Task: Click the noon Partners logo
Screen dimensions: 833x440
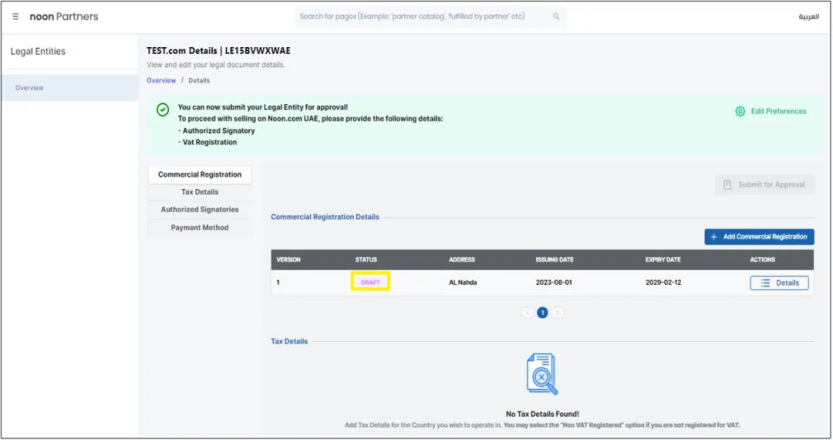Action: click(64, 17)
